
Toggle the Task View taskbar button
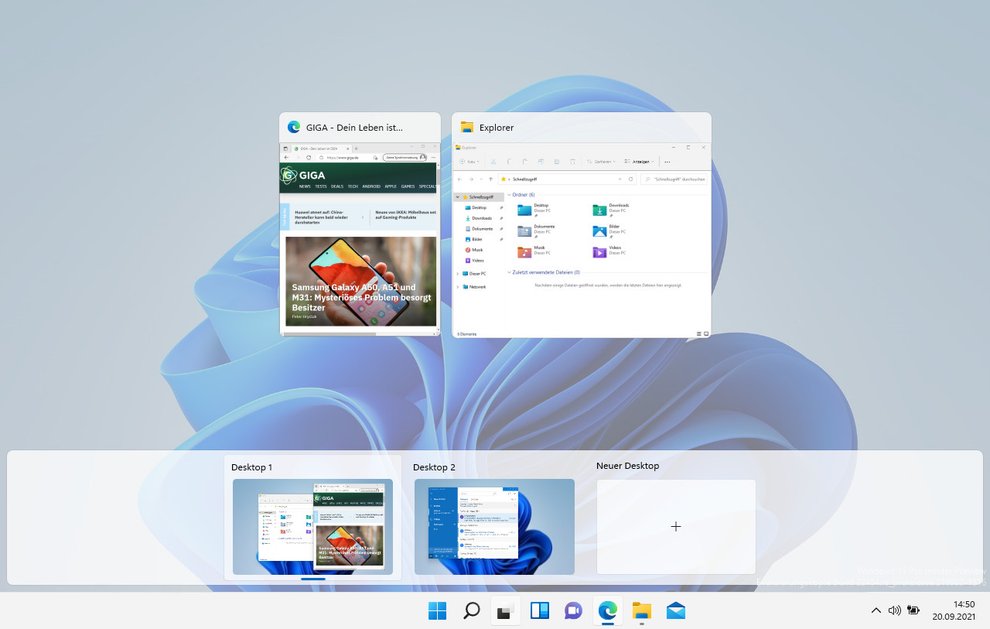coord(504,611)
